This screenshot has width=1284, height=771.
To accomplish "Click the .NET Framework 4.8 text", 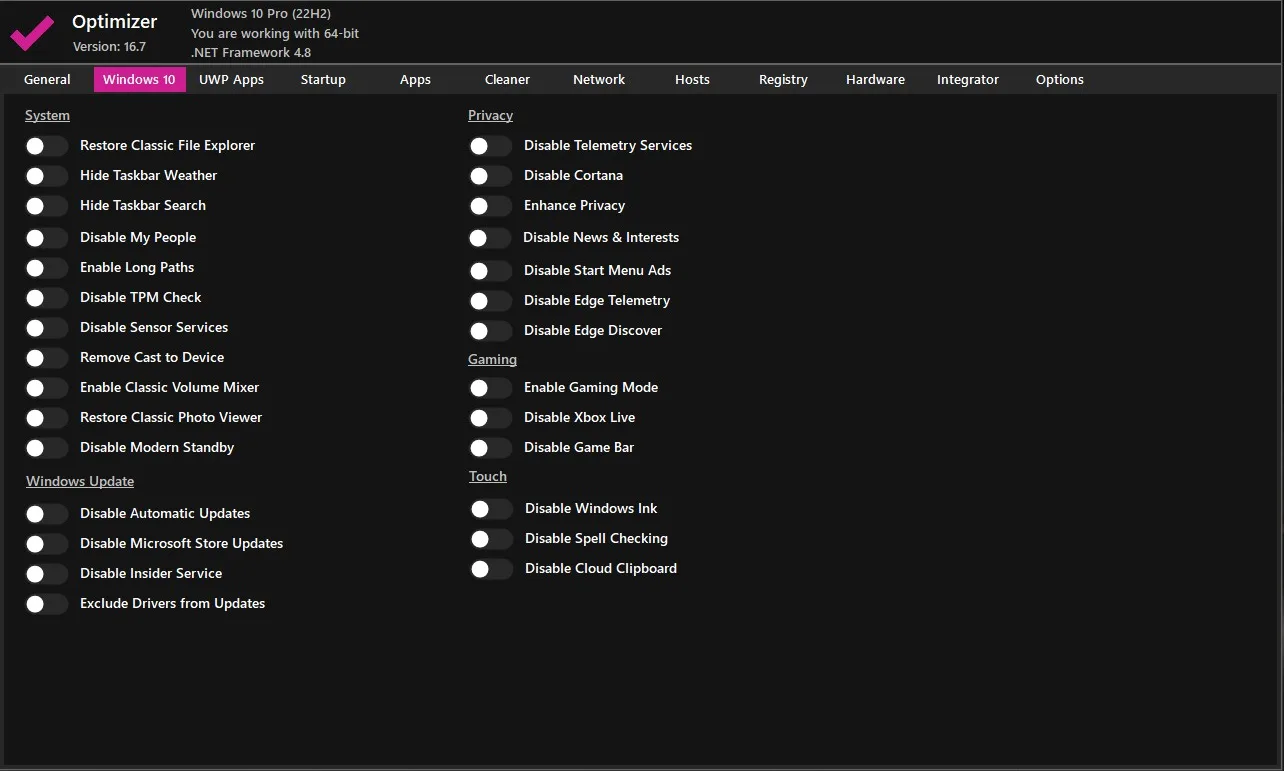I will point(251,53).
